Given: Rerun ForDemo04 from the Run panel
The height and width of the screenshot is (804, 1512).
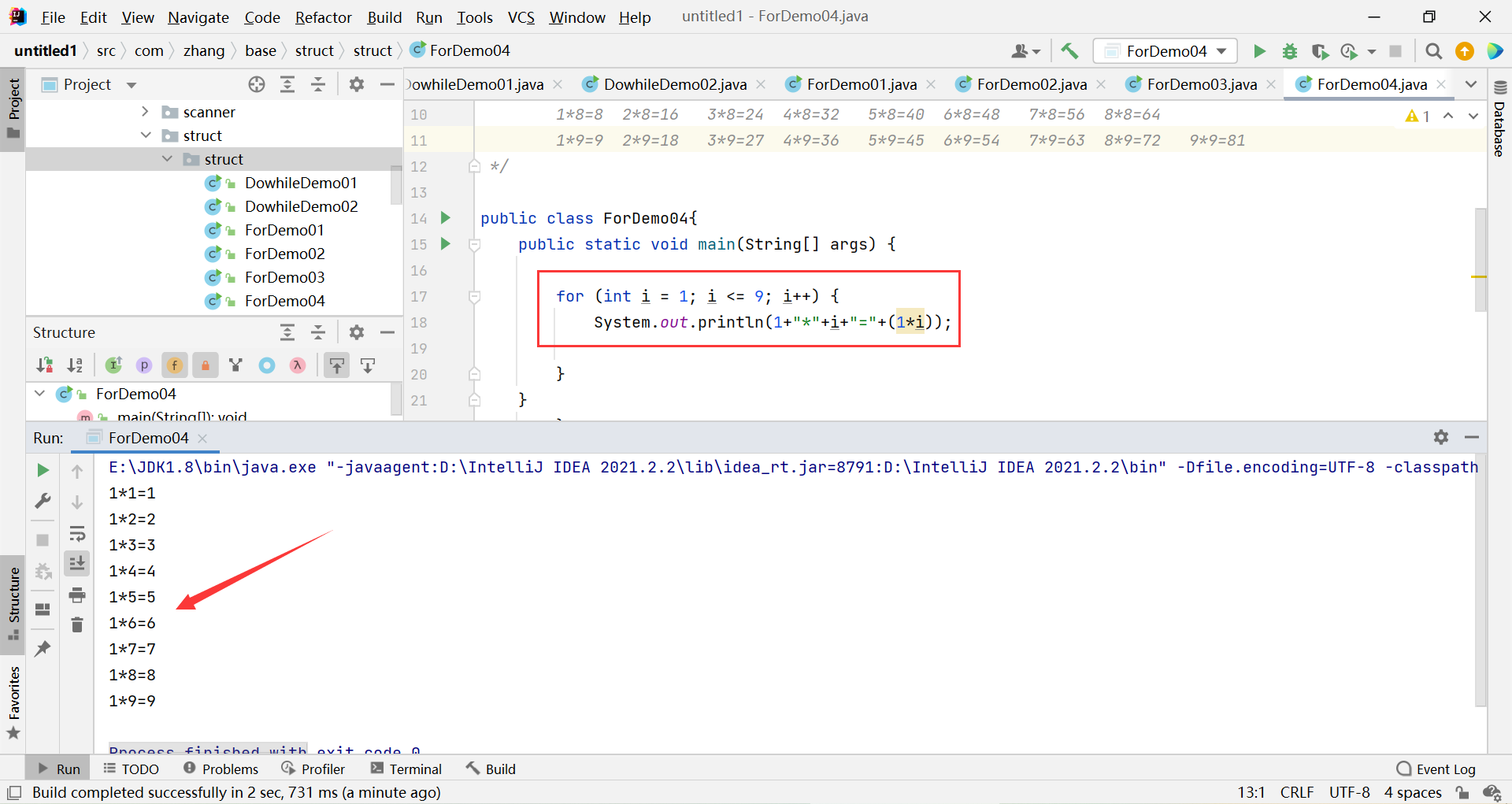Looking at the screenshot, I should pos(43,470).
